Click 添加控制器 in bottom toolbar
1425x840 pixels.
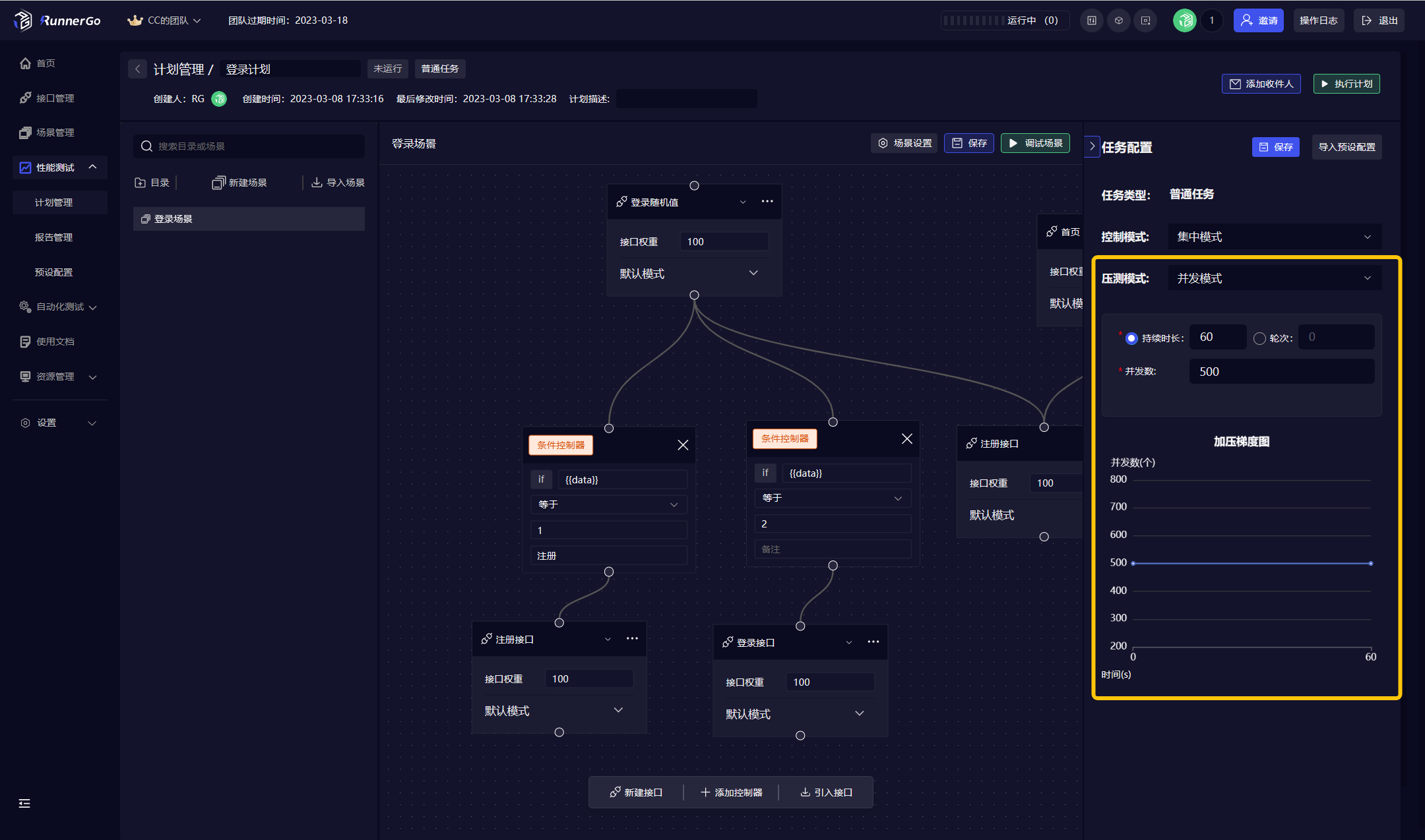(731, 793)
